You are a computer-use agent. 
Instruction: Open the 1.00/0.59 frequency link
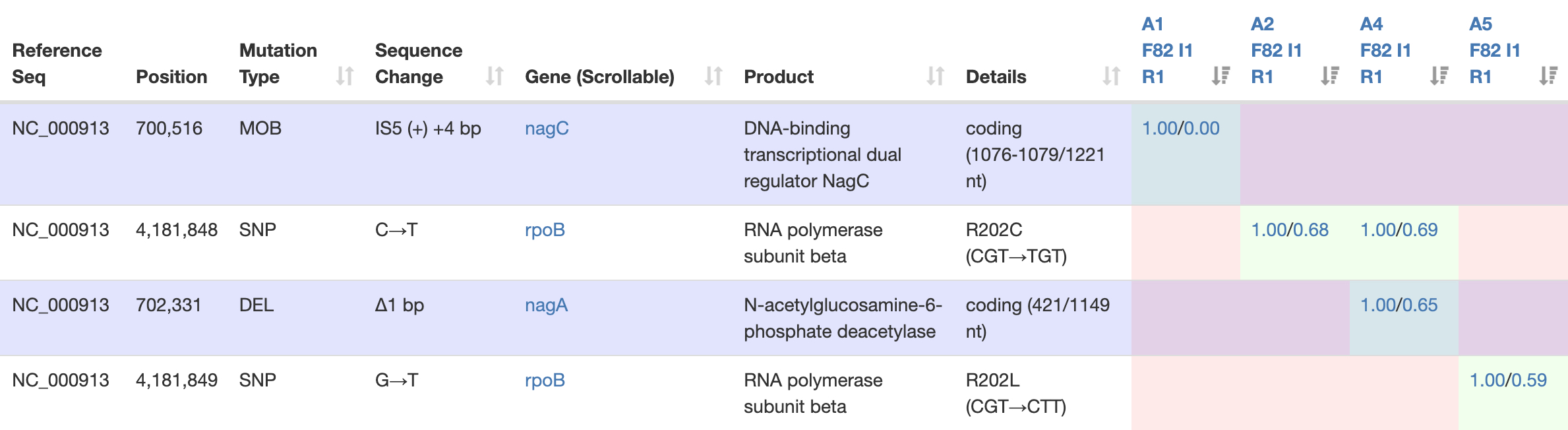tap(1508, 380)
